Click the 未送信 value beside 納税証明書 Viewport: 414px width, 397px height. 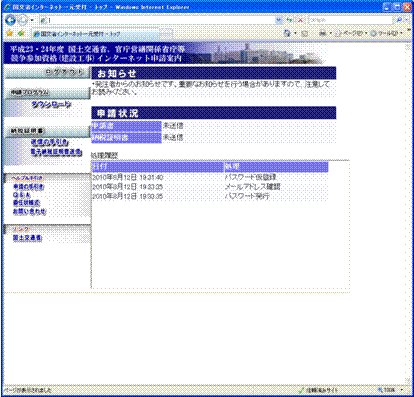click(x=173, y=137)
